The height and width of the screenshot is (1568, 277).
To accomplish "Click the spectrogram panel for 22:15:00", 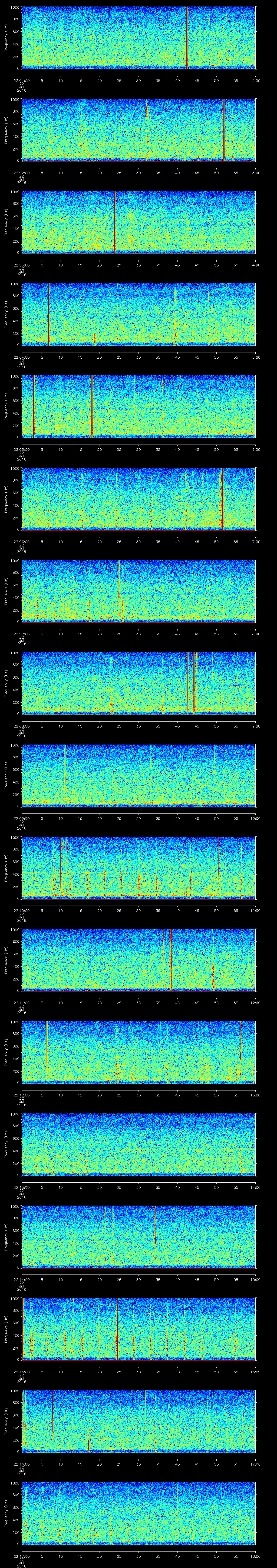I will (139, 1329).
